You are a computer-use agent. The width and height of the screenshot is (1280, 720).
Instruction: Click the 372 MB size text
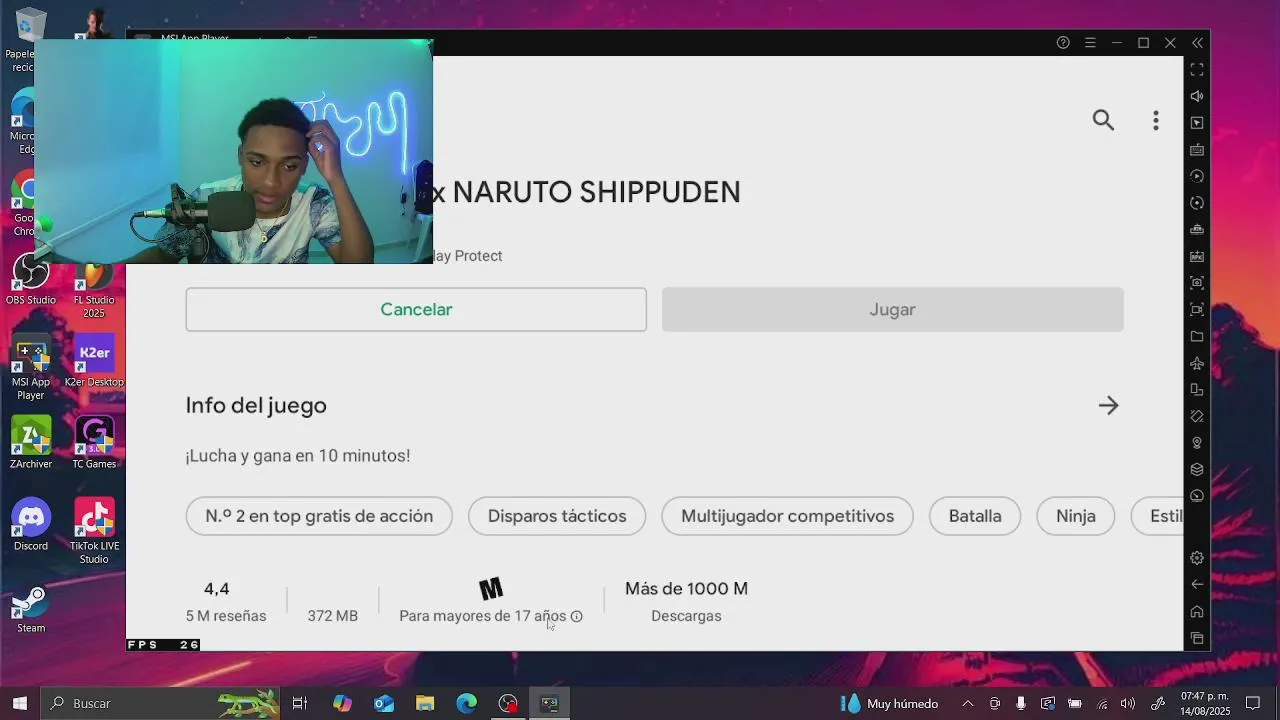pyautogui.click(x=332, y=616)
